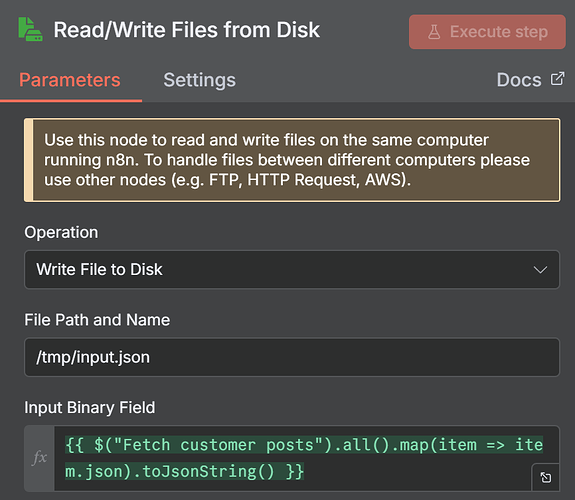Run the node with Execute step
The height and width of the screenshot is (500, 575).
[487, 32]
